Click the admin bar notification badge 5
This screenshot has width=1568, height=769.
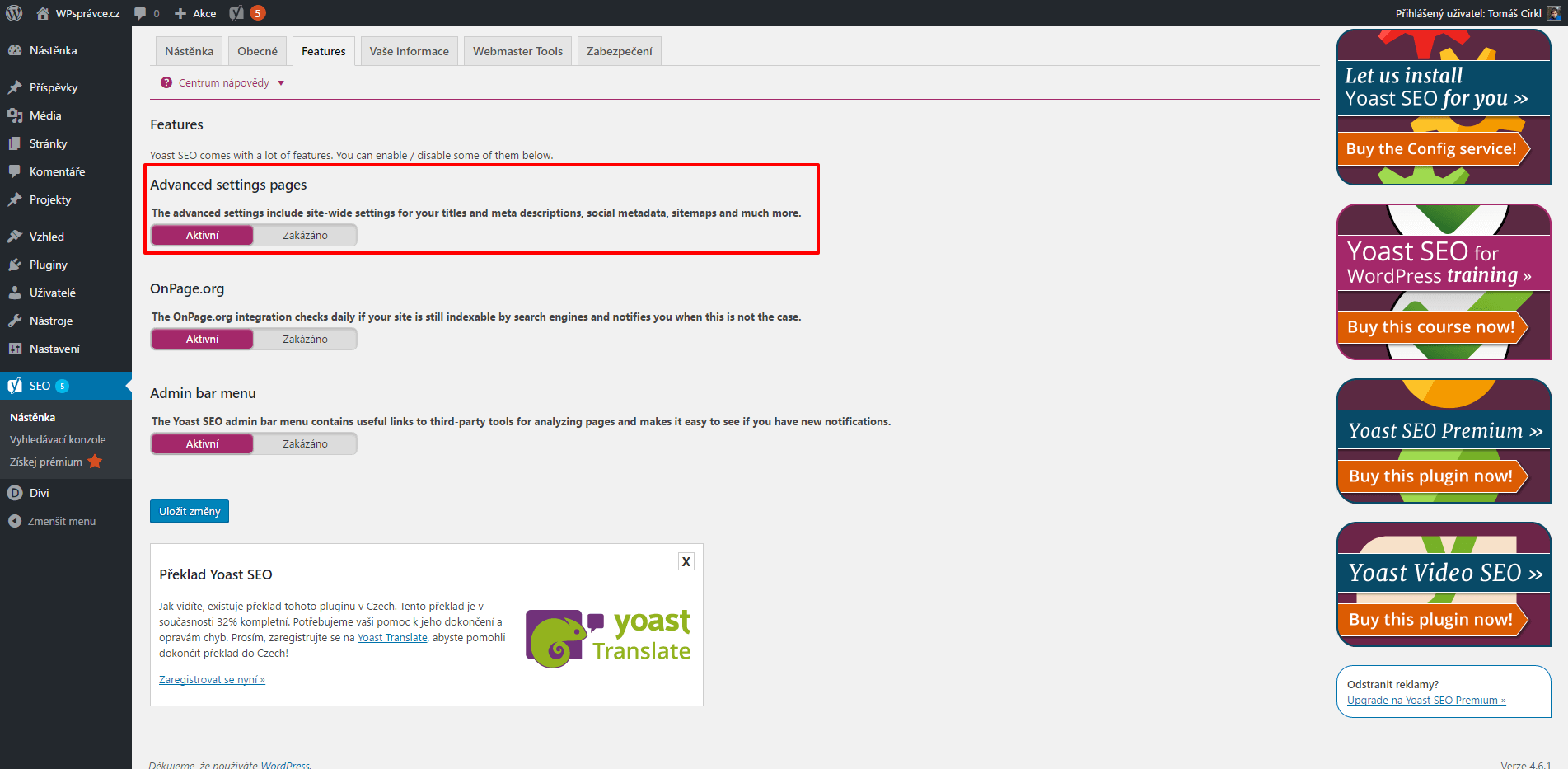coord(258,13)
